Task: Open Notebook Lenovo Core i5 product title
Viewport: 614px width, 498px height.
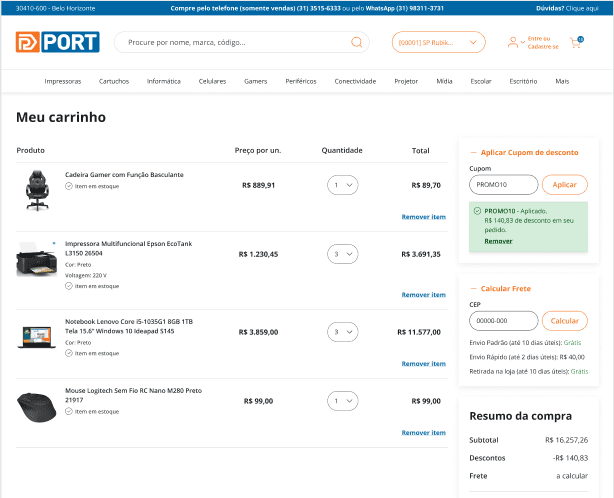Action: [129, 326]
